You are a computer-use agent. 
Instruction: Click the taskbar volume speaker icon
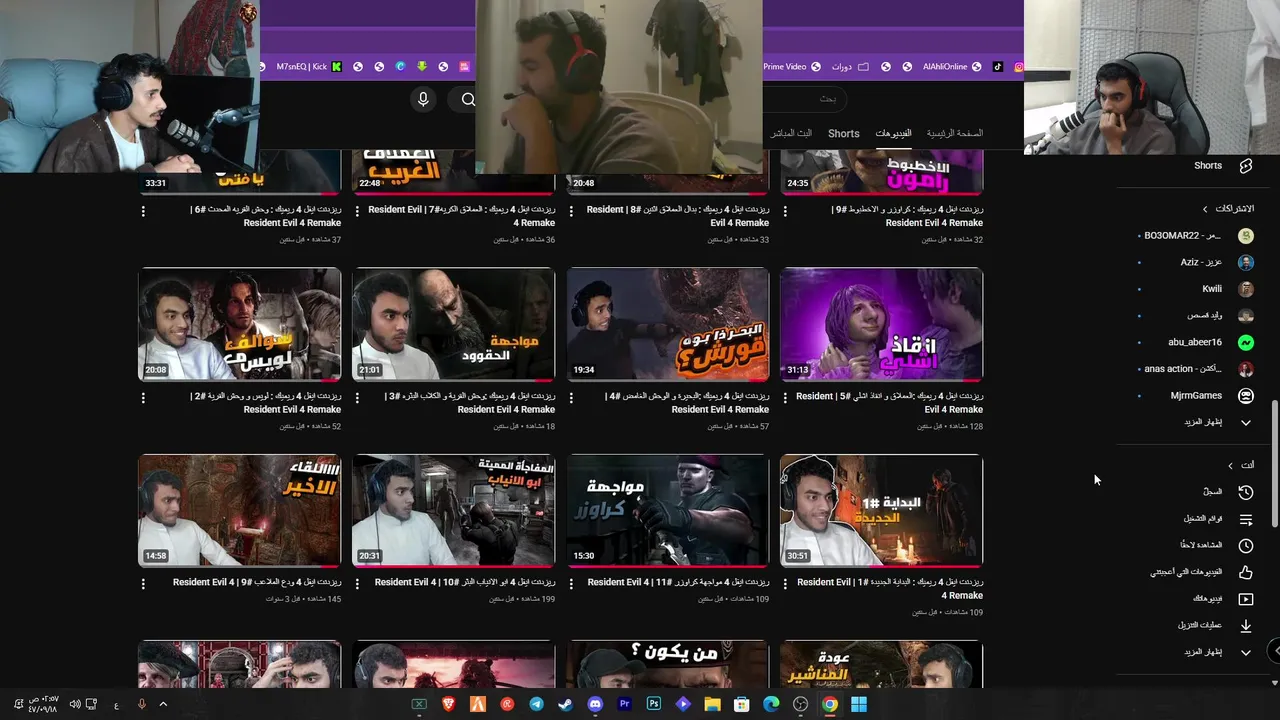tap(75, 704)
